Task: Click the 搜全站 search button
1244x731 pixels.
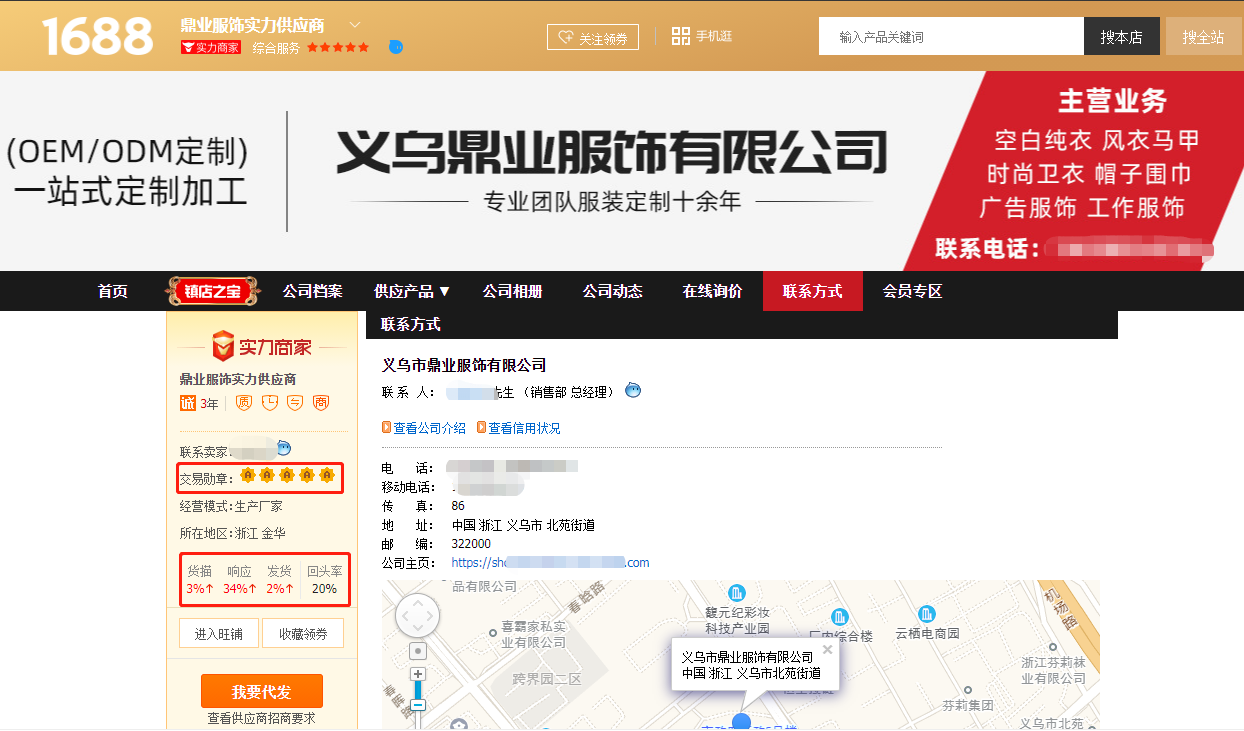Action: pos(1203,37)
